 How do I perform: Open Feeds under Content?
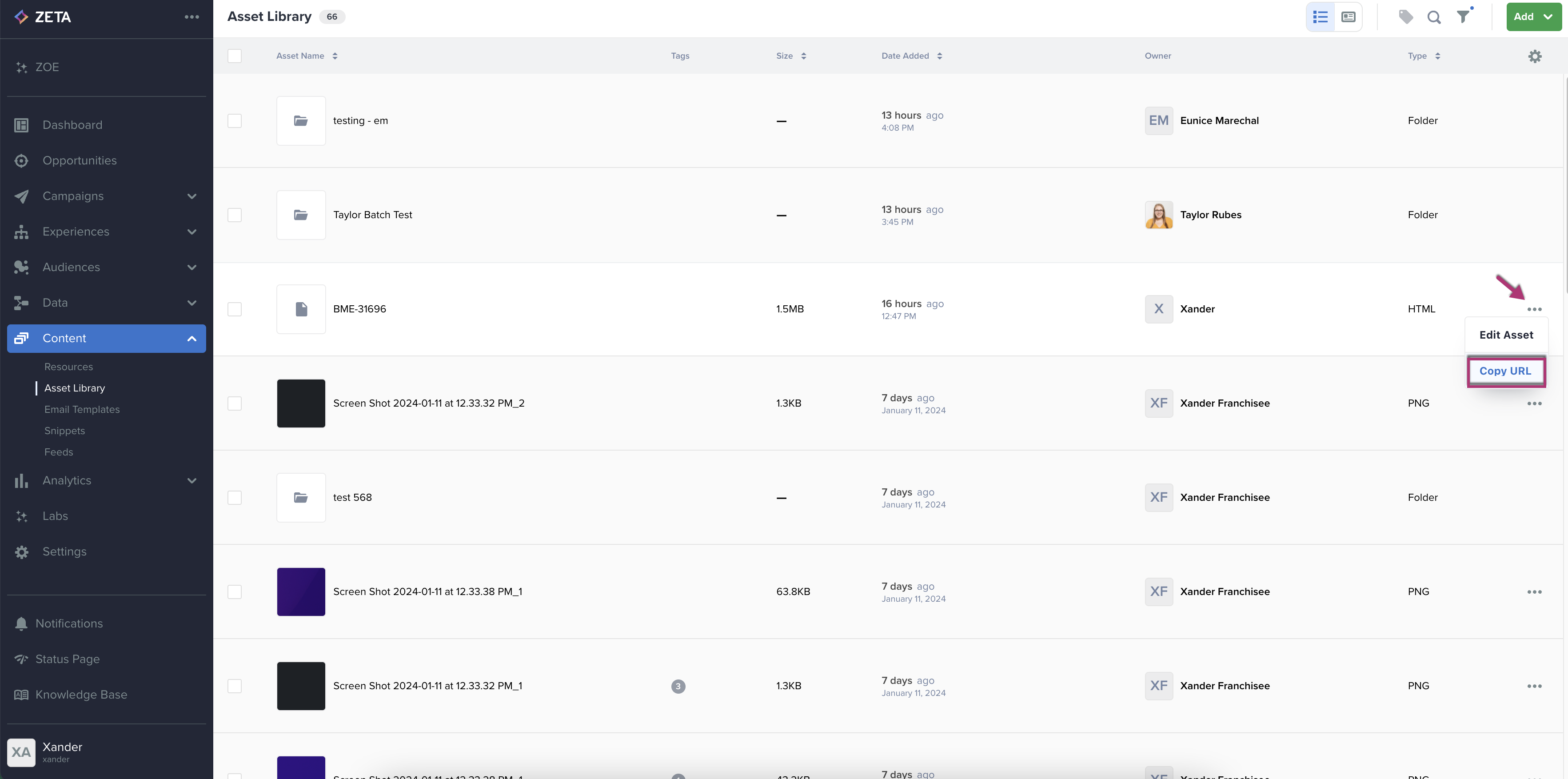click(59, 452)
